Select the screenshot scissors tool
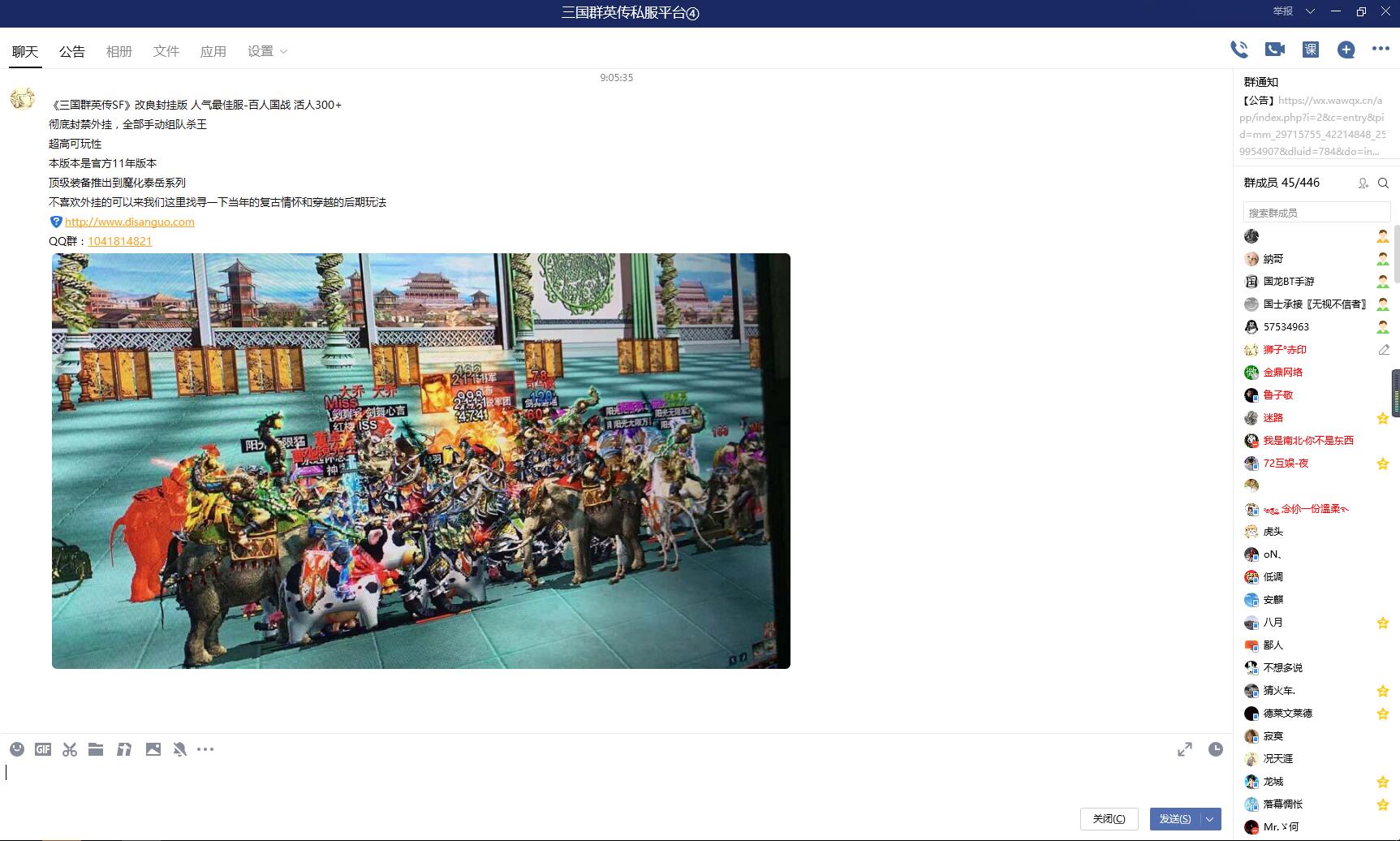Screen dimensions: 1400x841 pyautogui.click(x=70, y=749)
